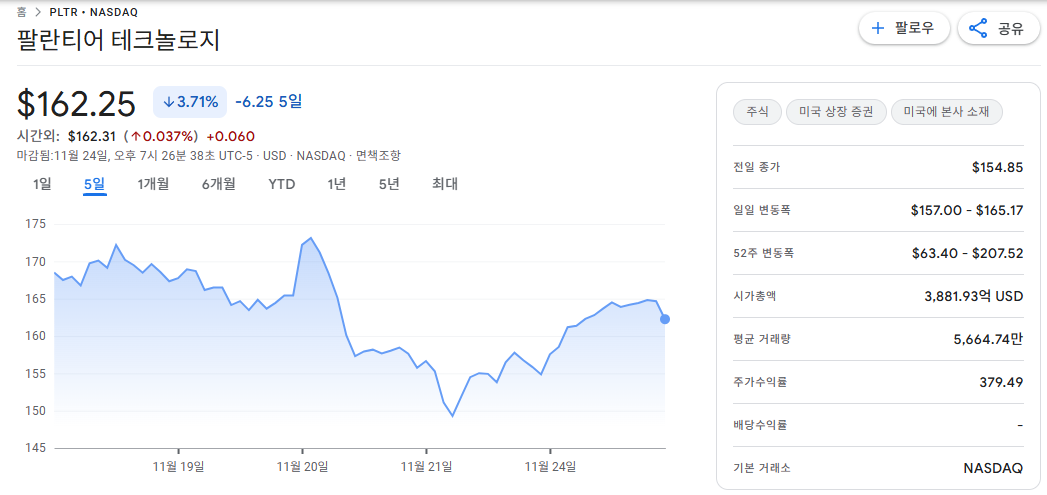Click the 11월 24일 axis label

point(550,466)
